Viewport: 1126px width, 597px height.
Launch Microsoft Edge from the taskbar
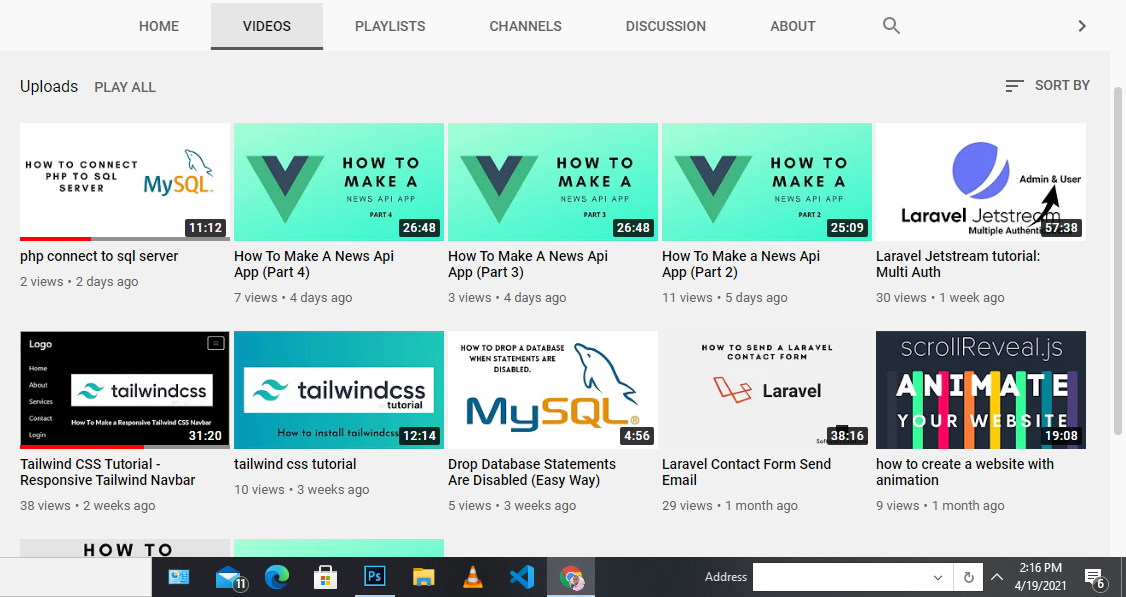[x=276, y=577]
